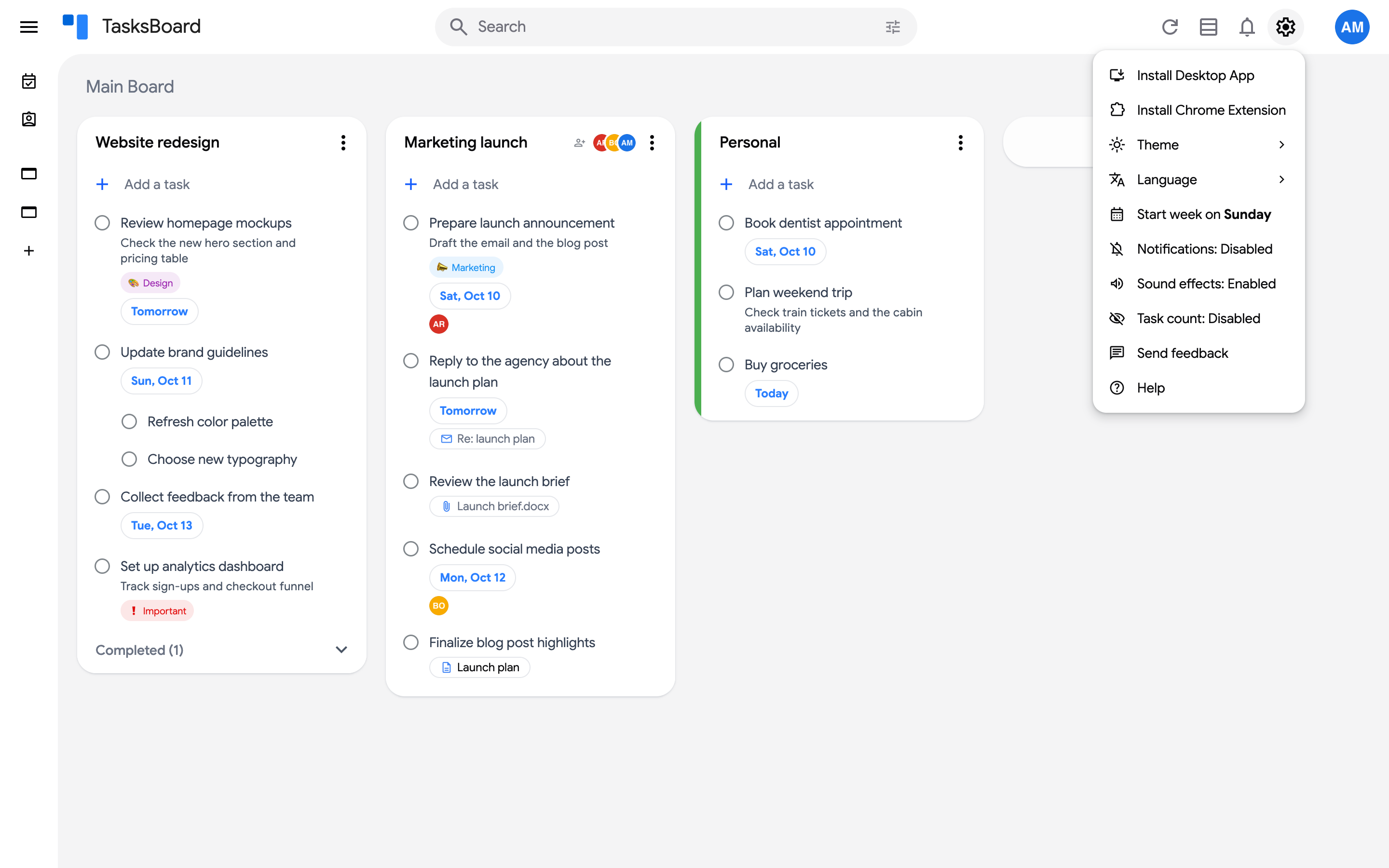Toggle Sound effects: Enabled option
Screen dimensions: 1389x868
[x=1198, y=284]
